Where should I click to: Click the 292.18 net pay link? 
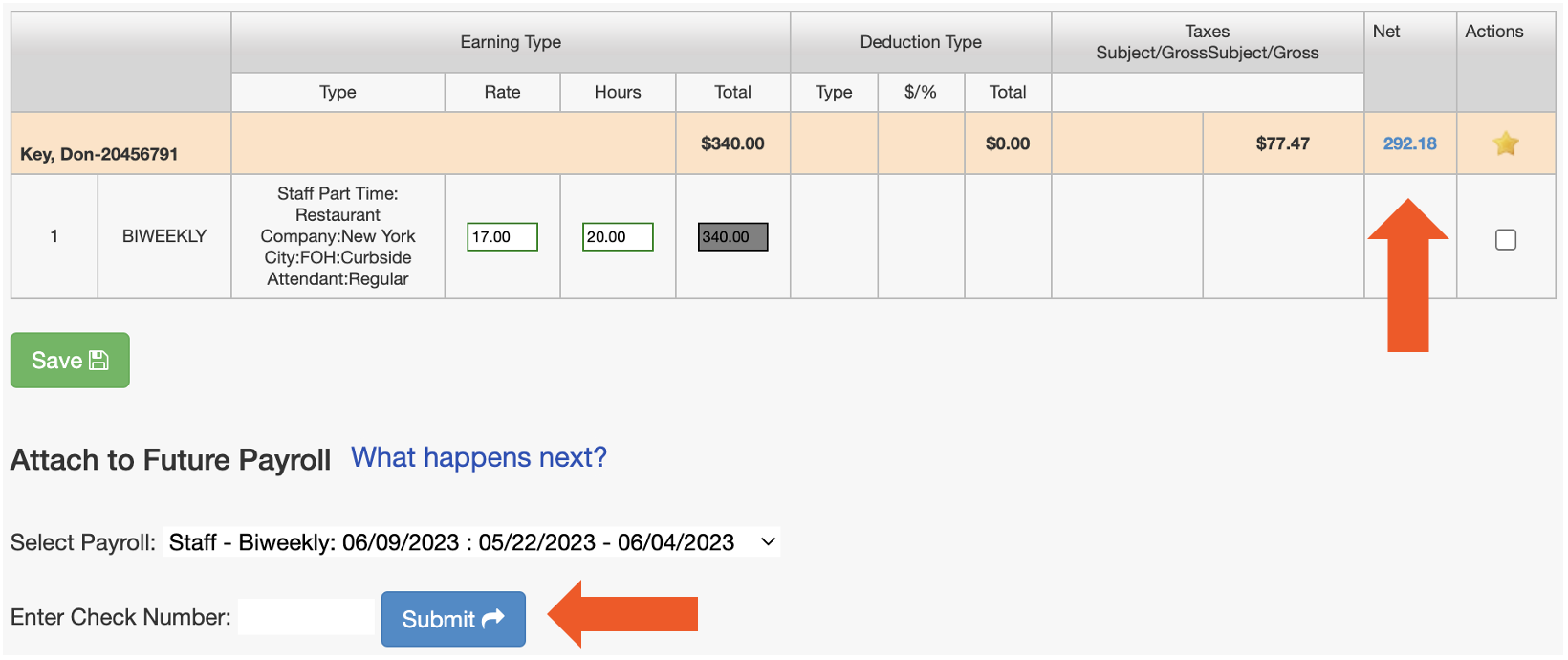(x=1409, y=143)
